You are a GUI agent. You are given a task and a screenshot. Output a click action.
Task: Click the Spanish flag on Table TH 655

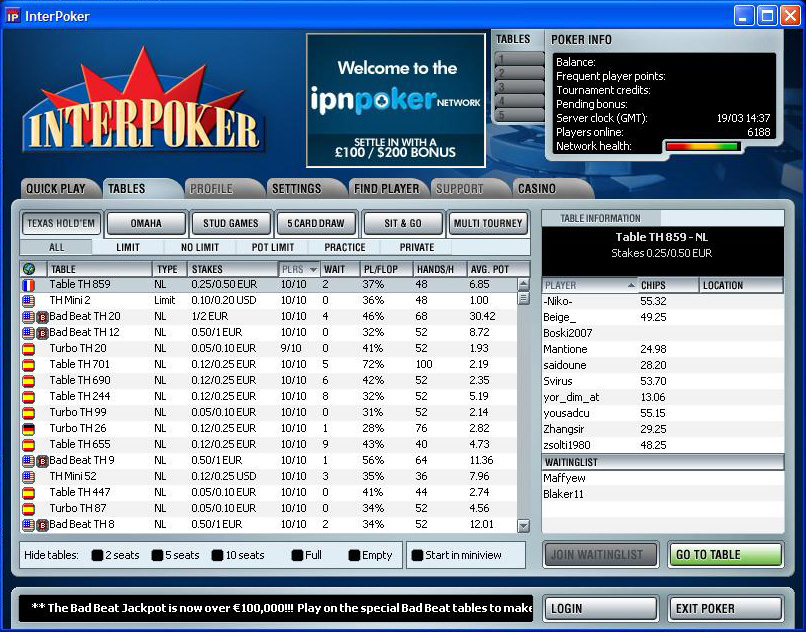pyautogui.click(x=28, y=444)
